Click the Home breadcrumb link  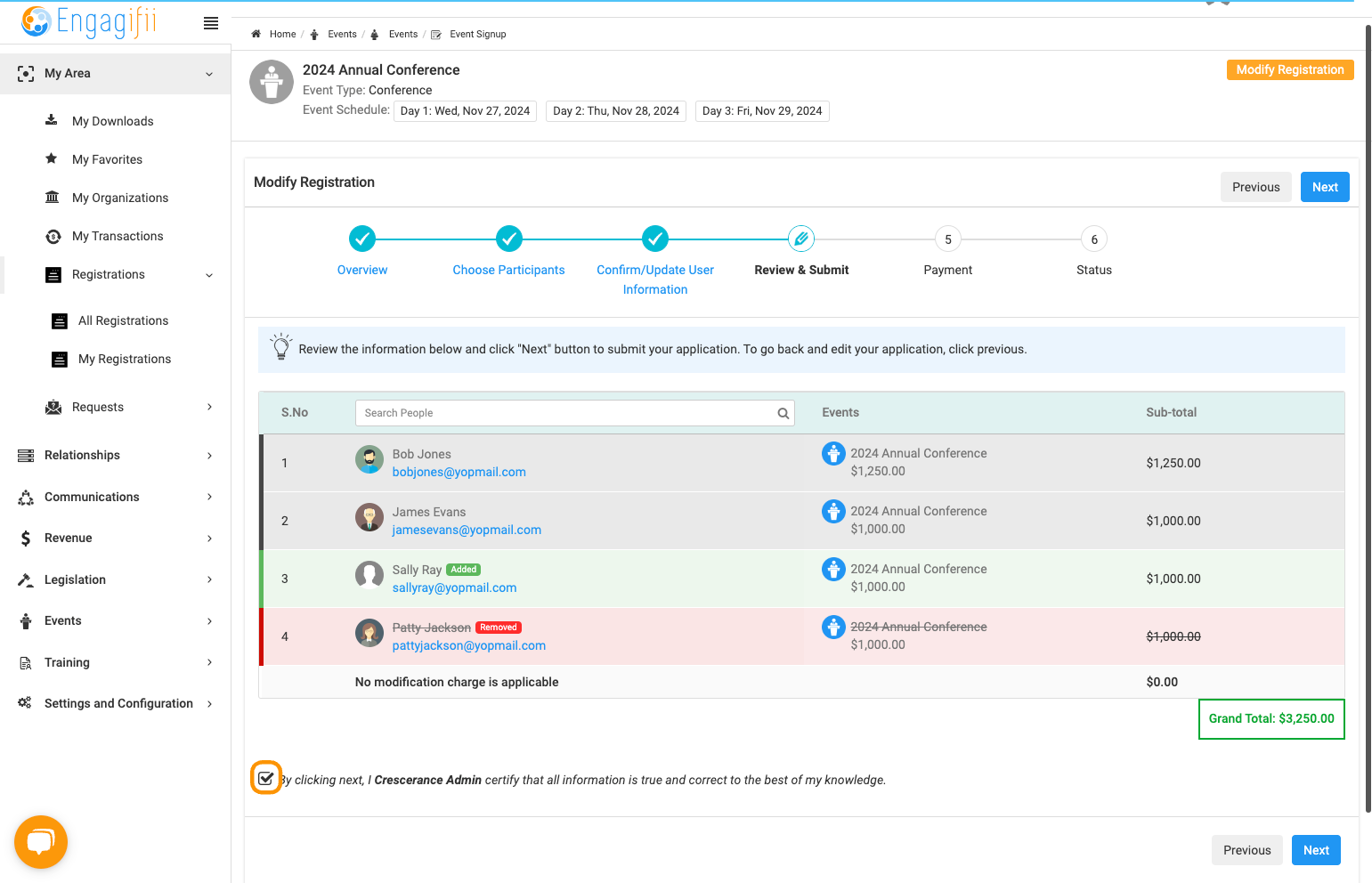pos(283,34)
